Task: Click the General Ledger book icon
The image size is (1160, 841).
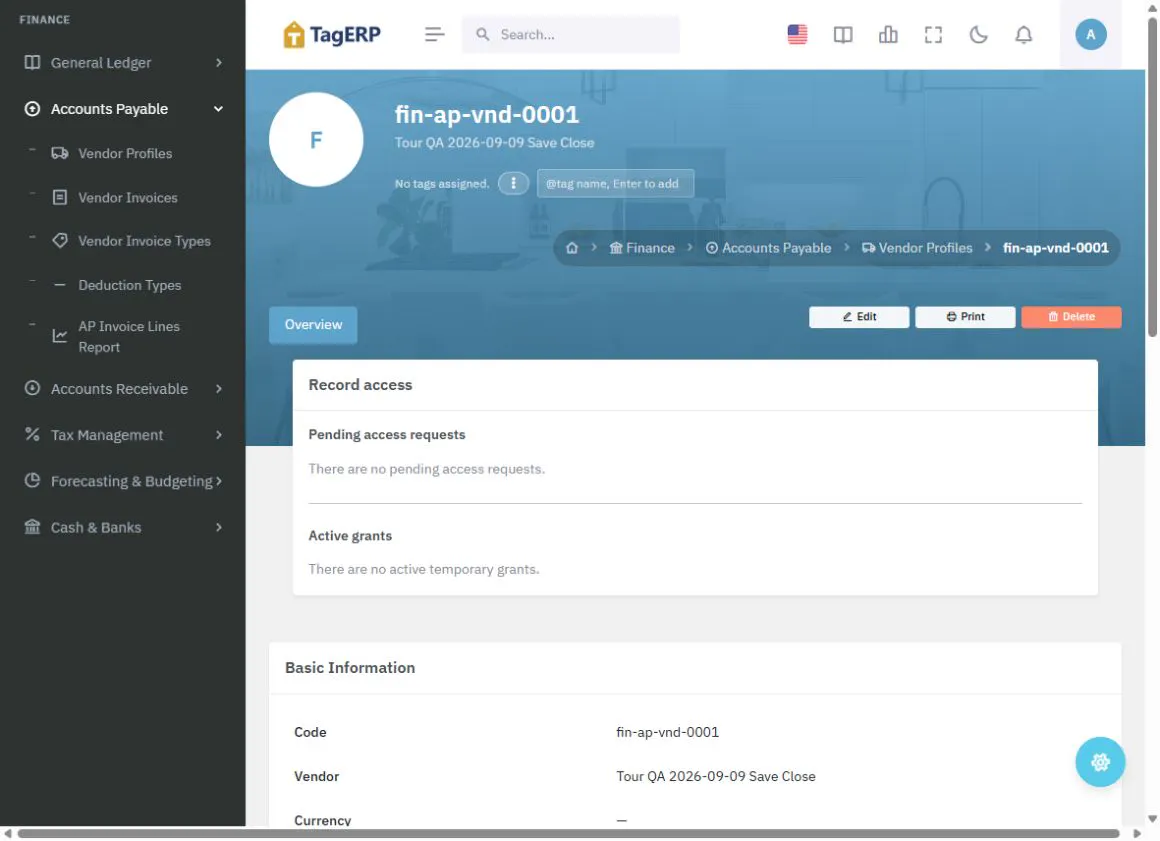Action: pyautogui.click(x=32, y=62)
